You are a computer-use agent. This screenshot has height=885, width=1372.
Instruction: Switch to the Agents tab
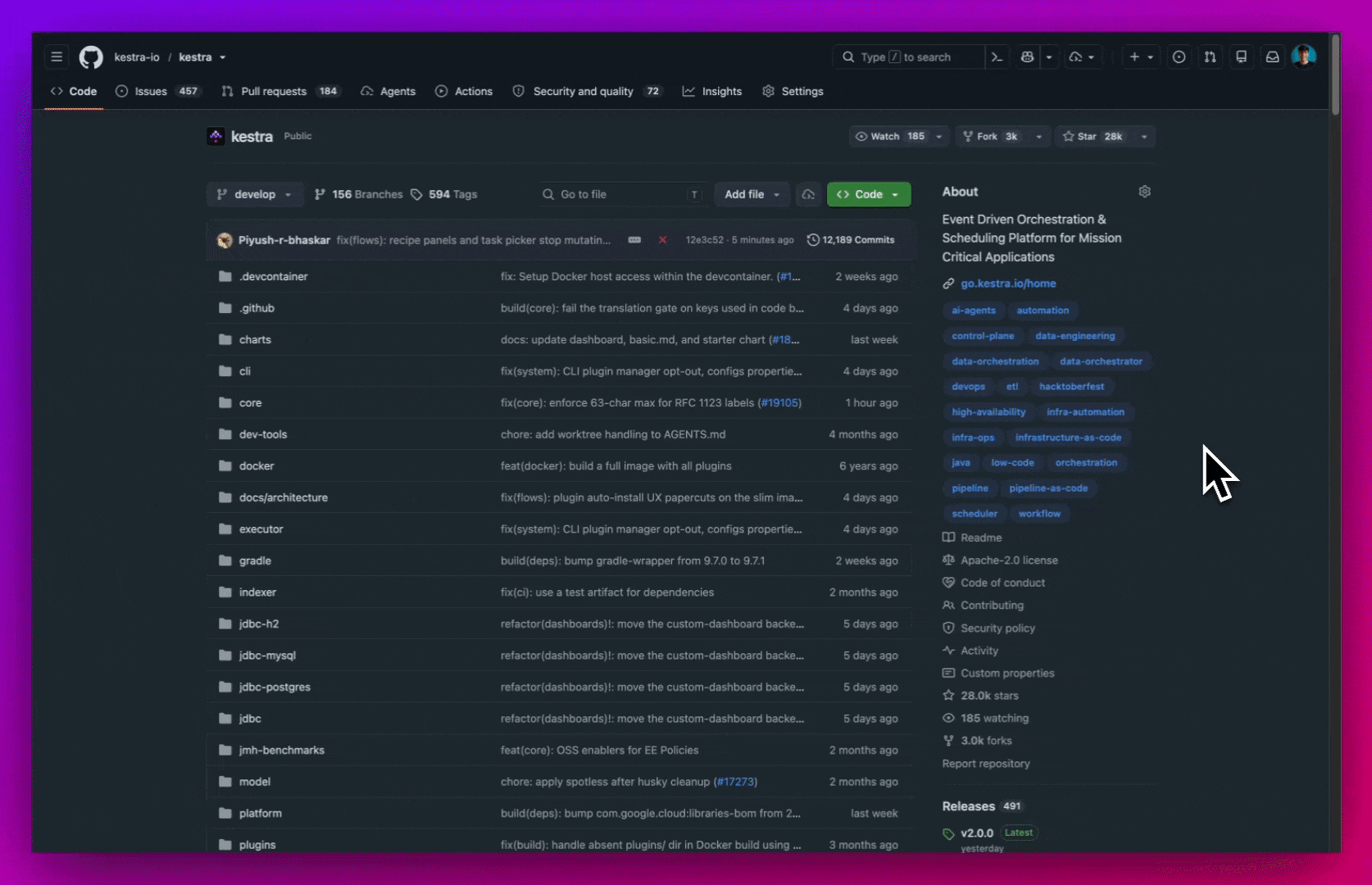point(388,91)
